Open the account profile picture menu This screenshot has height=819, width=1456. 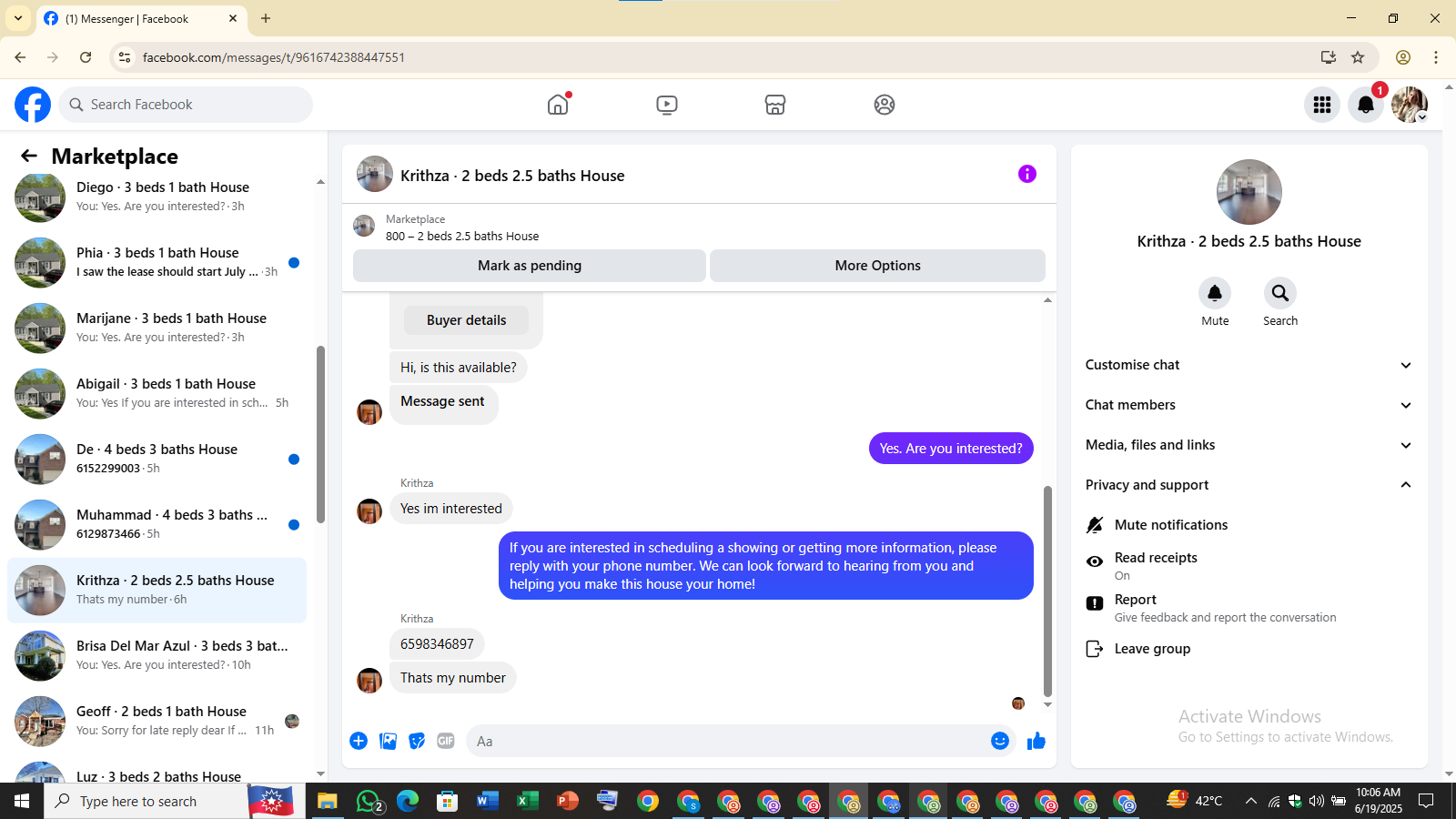point(1410,105)
